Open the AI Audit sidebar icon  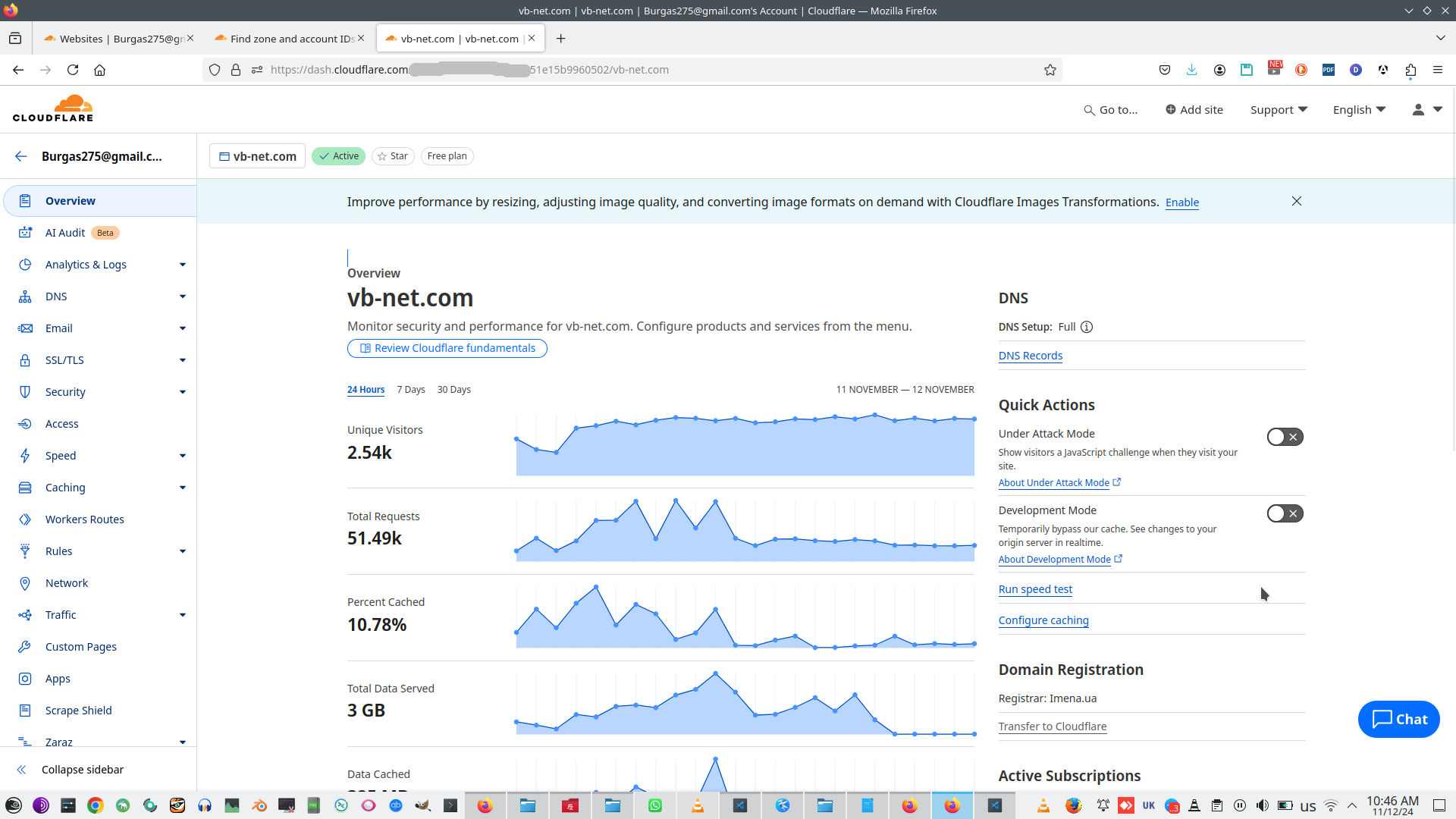point(25,233)
